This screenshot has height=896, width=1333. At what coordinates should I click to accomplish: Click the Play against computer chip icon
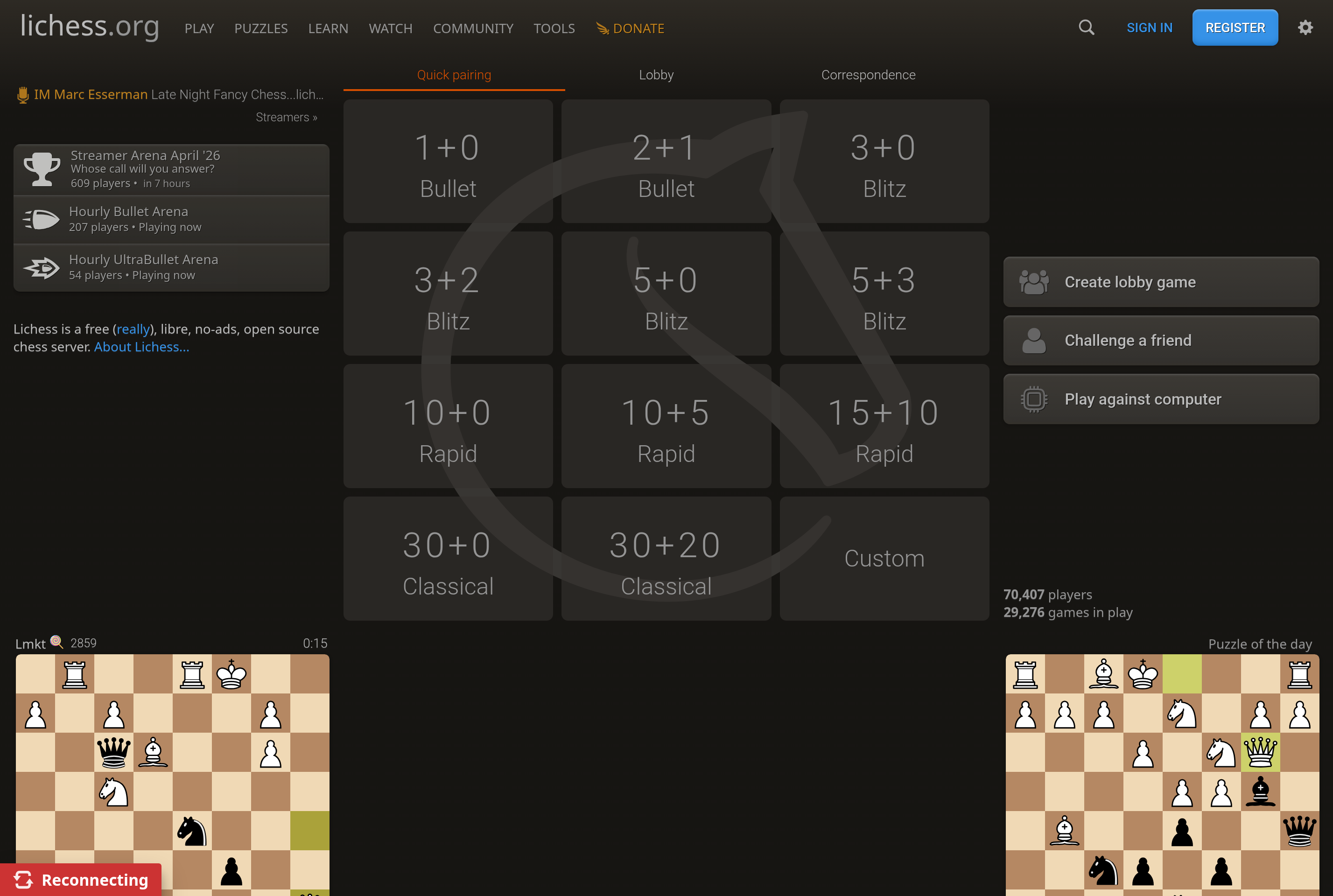(1034, 399)
